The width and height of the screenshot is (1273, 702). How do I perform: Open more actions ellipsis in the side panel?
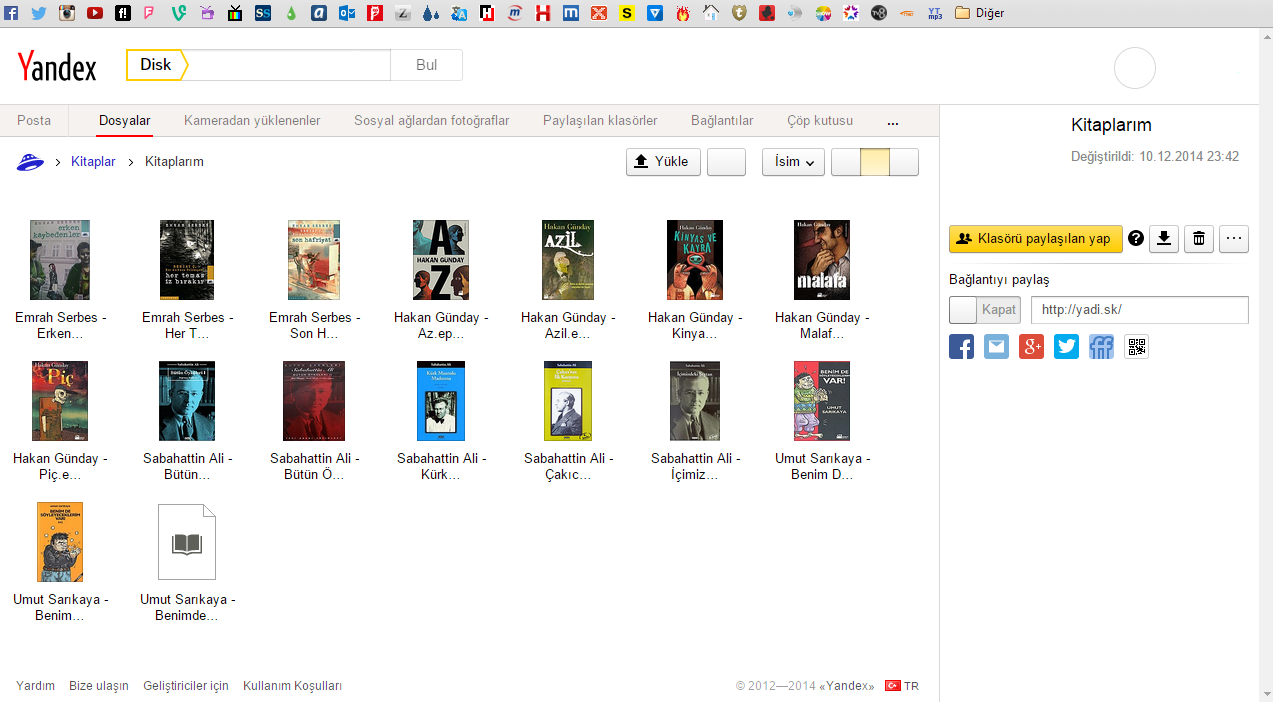click(x=1234, y=239)
